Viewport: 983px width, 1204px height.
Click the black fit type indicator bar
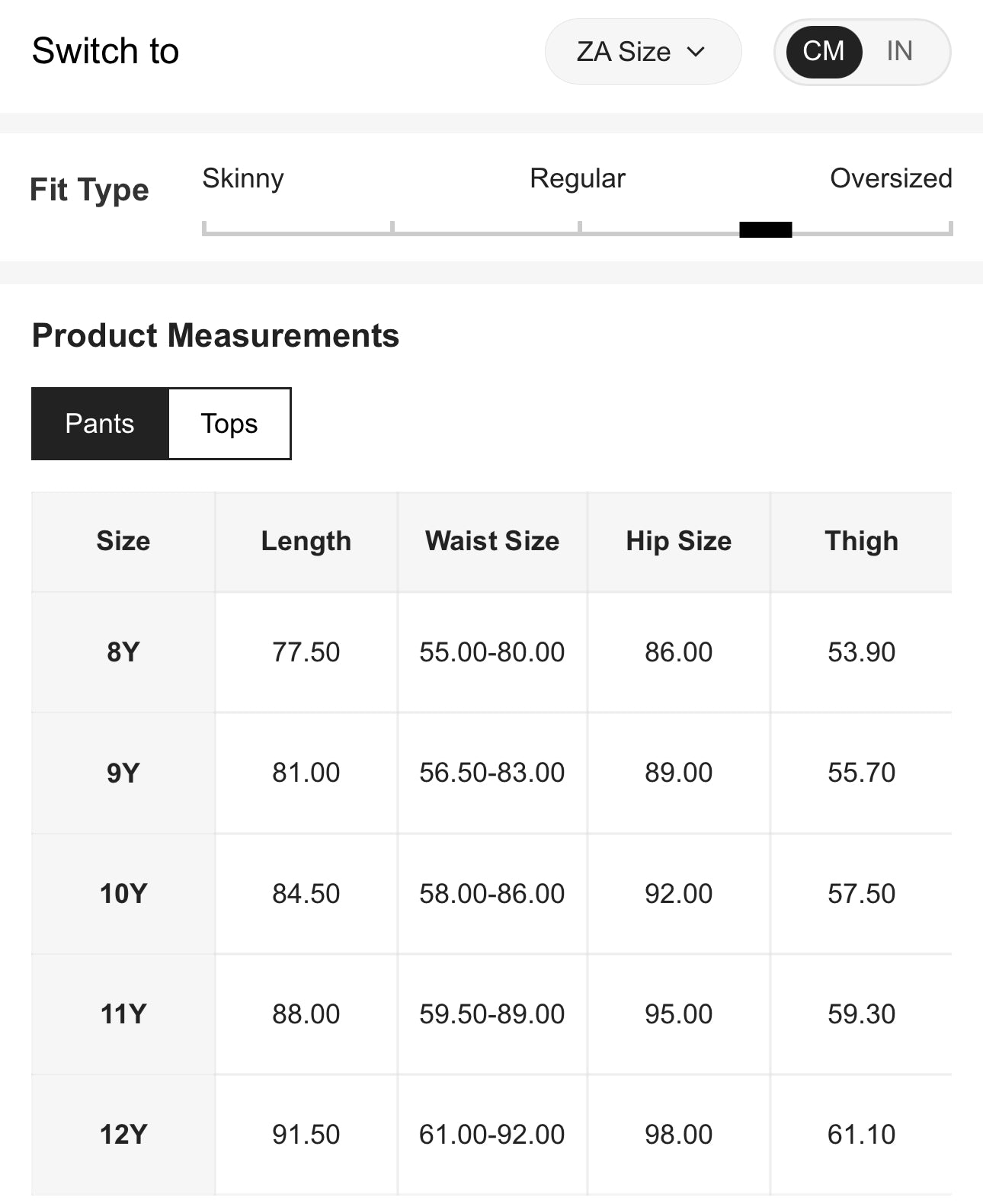tap(765, 229)
